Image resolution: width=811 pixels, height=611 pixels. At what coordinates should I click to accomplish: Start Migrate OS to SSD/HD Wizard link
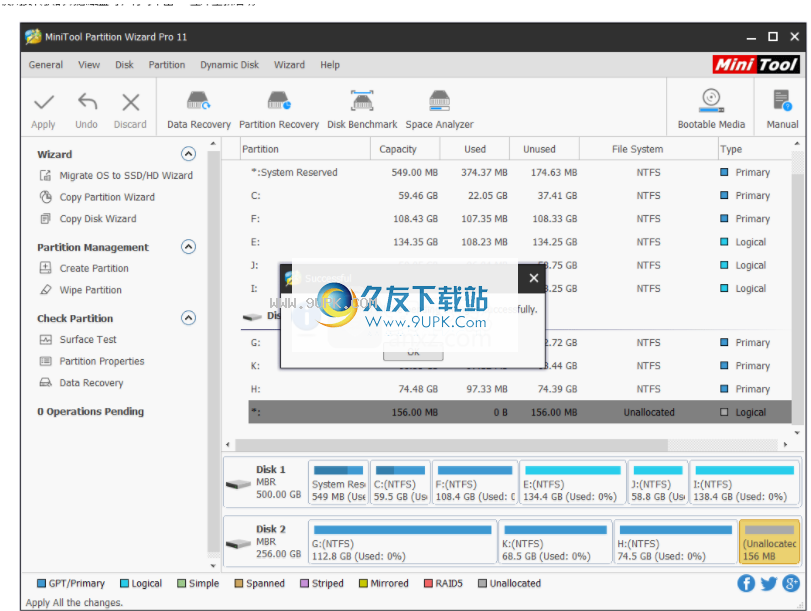pyautogui.click(x=126, y=175)
